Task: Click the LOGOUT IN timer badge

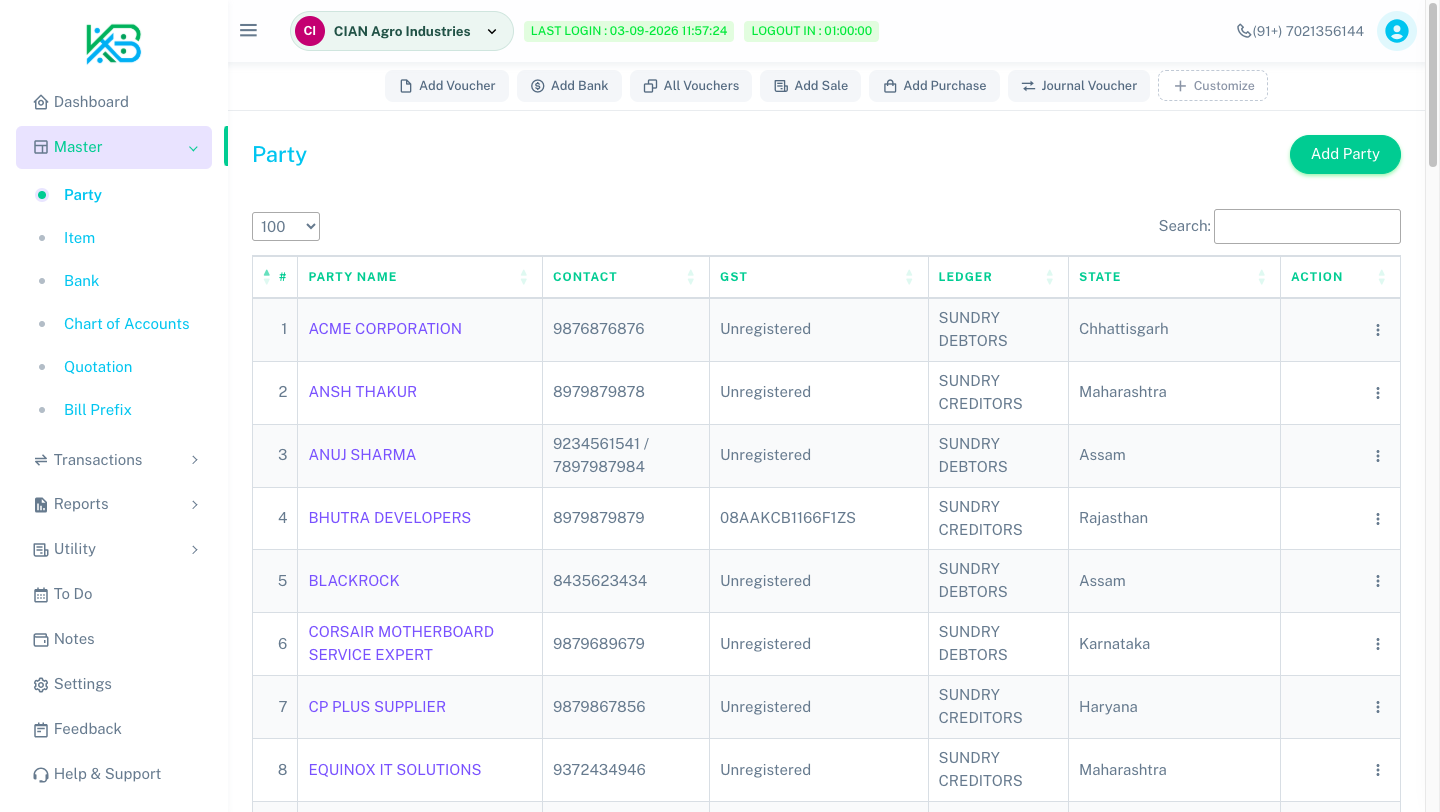Action: point(812,31)
